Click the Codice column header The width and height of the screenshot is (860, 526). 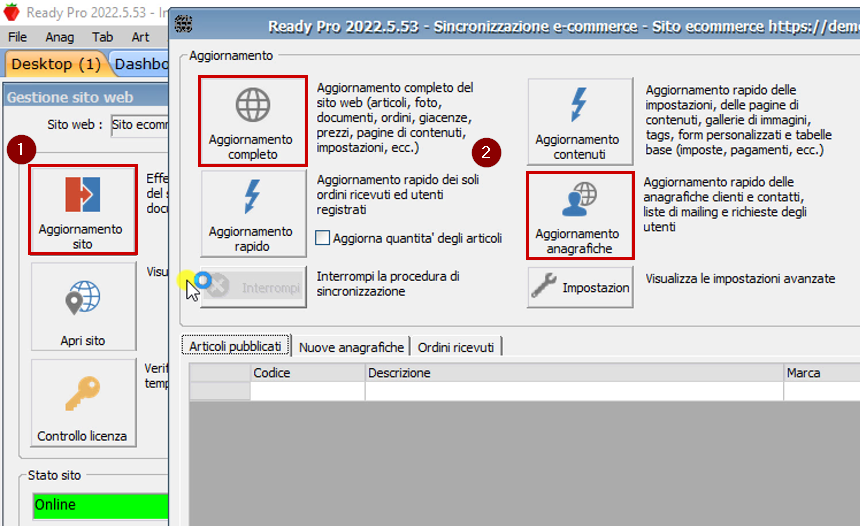(x=308, y=373)
